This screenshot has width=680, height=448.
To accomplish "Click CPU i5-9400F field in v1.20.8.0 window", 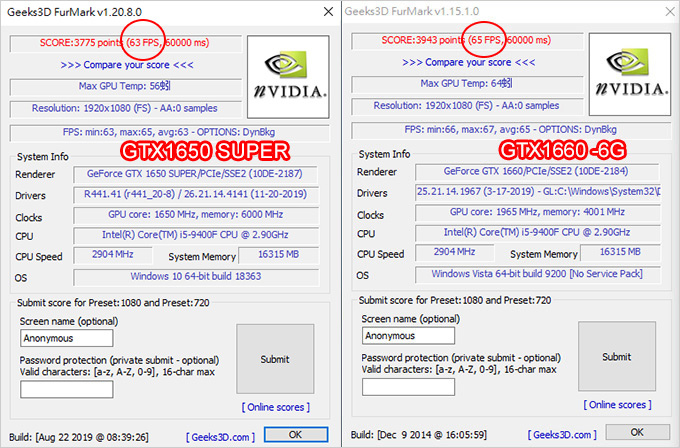I will [x=196, y=235].
